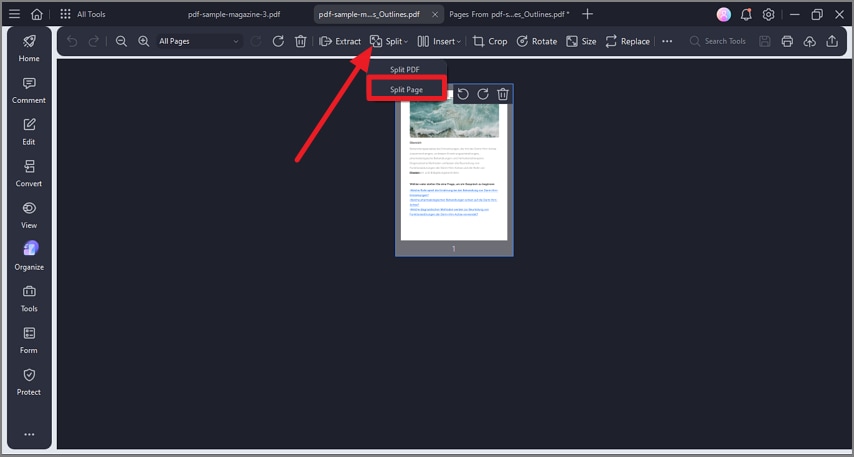
Task: Show more toolbar options
Action: (667, 41)
